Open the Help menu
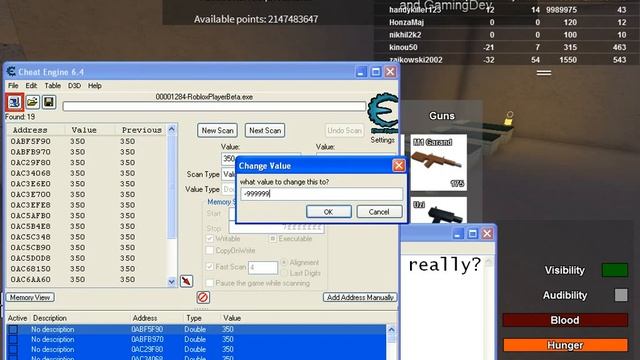Screen dimensions: 640x360 (95, 86)
